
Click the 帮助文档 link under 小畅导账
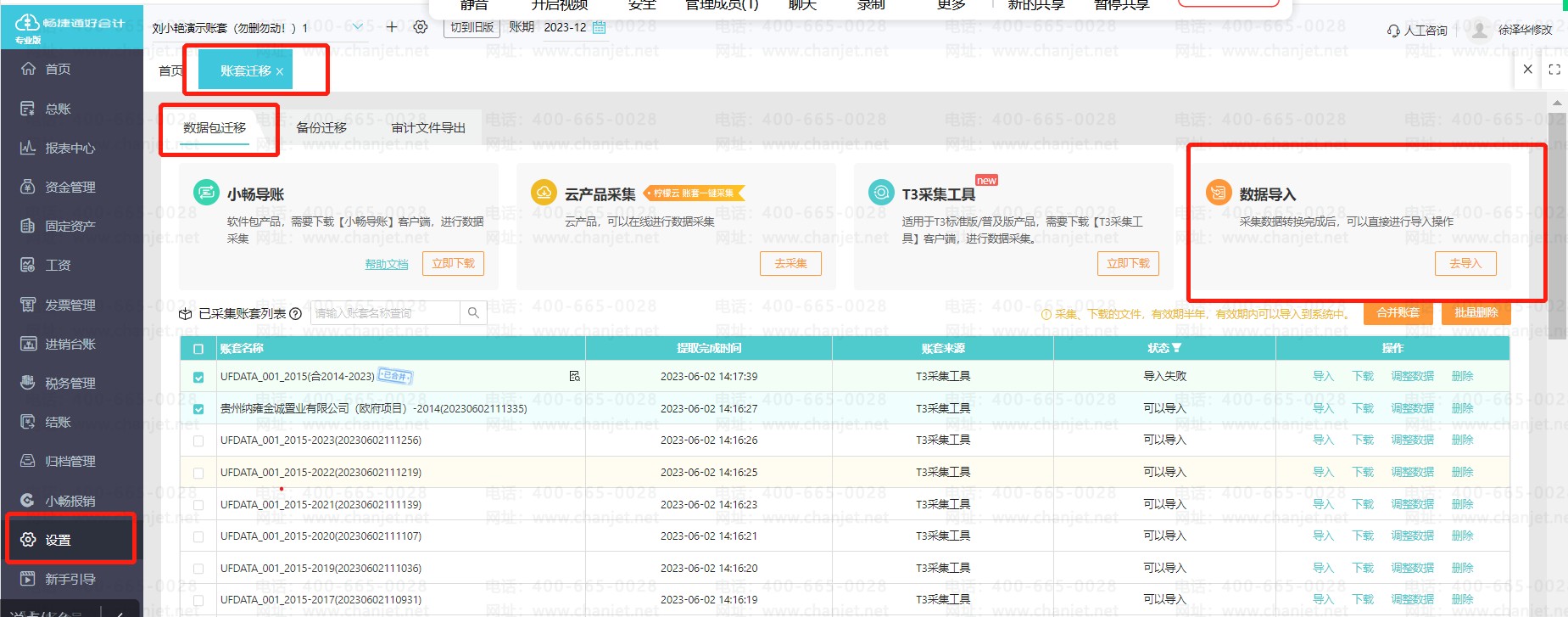pyautogui.click(x=387, y=264)
